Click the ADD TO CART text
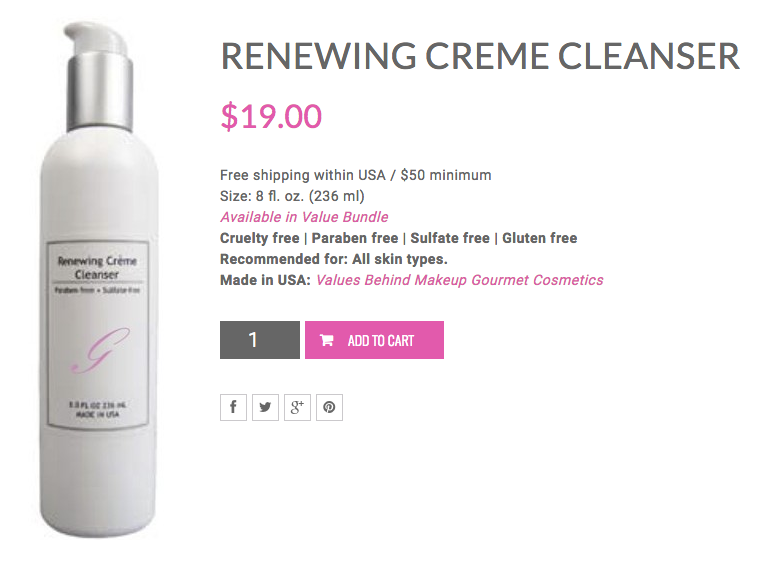The height and width of the screenshot is (565, 758). [x=380, y=341]
